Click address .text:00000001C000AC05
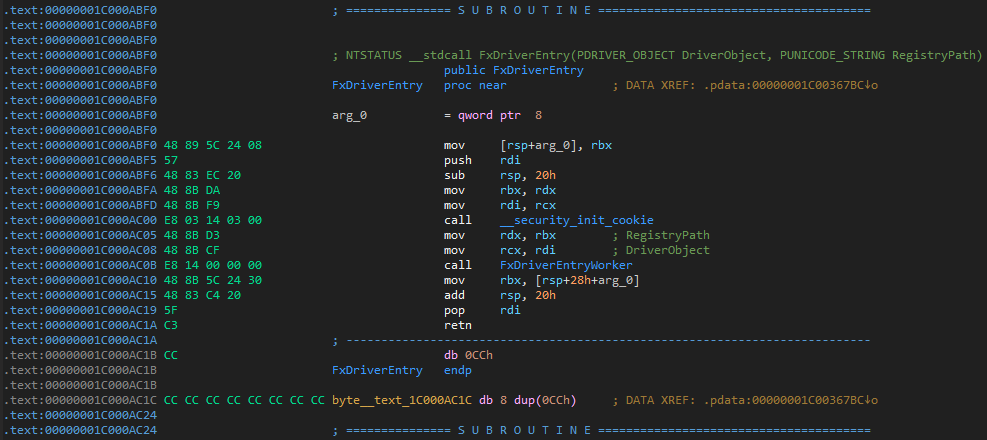This screenshot has height=440, width=987. tap(80, 235)
